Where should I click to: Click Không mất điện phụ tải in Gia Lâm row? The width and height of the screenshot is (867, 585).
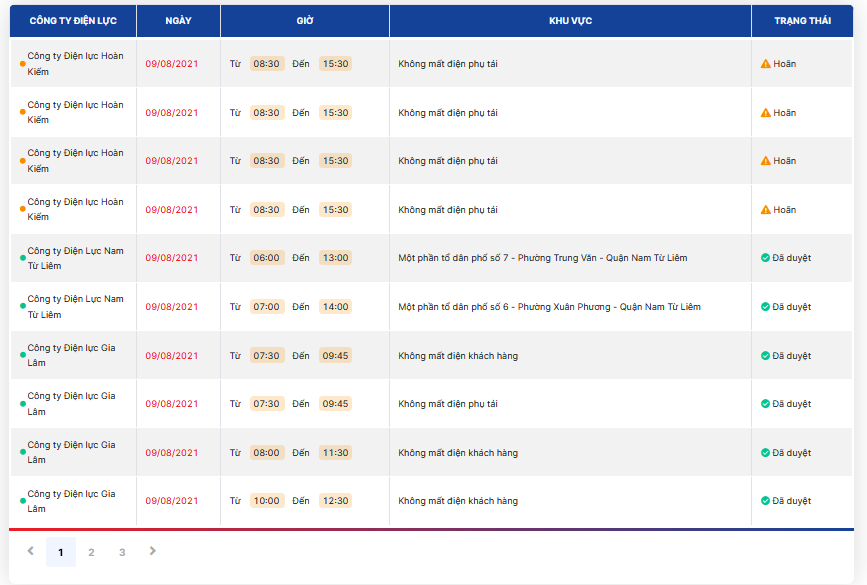(x=448, y=404)
